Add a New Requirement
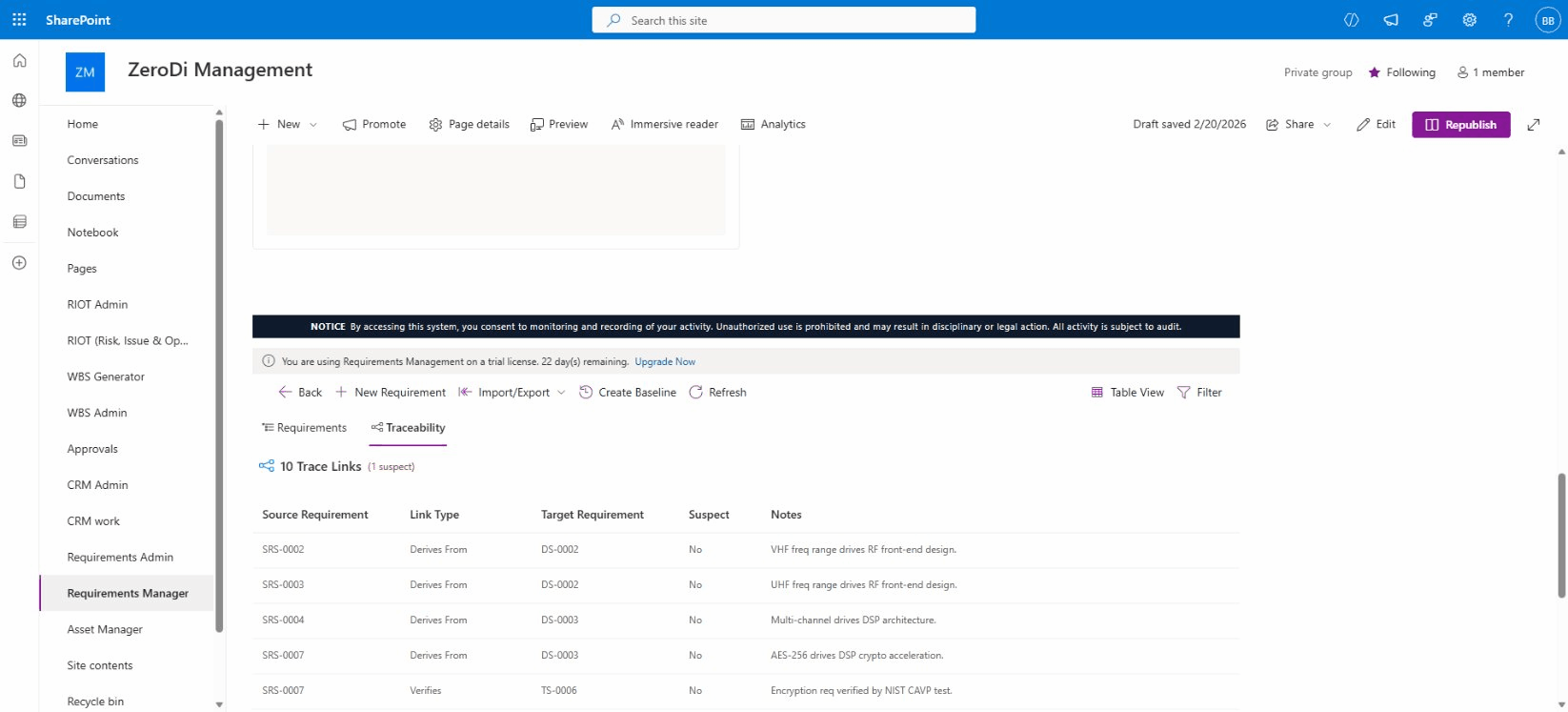 [391, 393]
